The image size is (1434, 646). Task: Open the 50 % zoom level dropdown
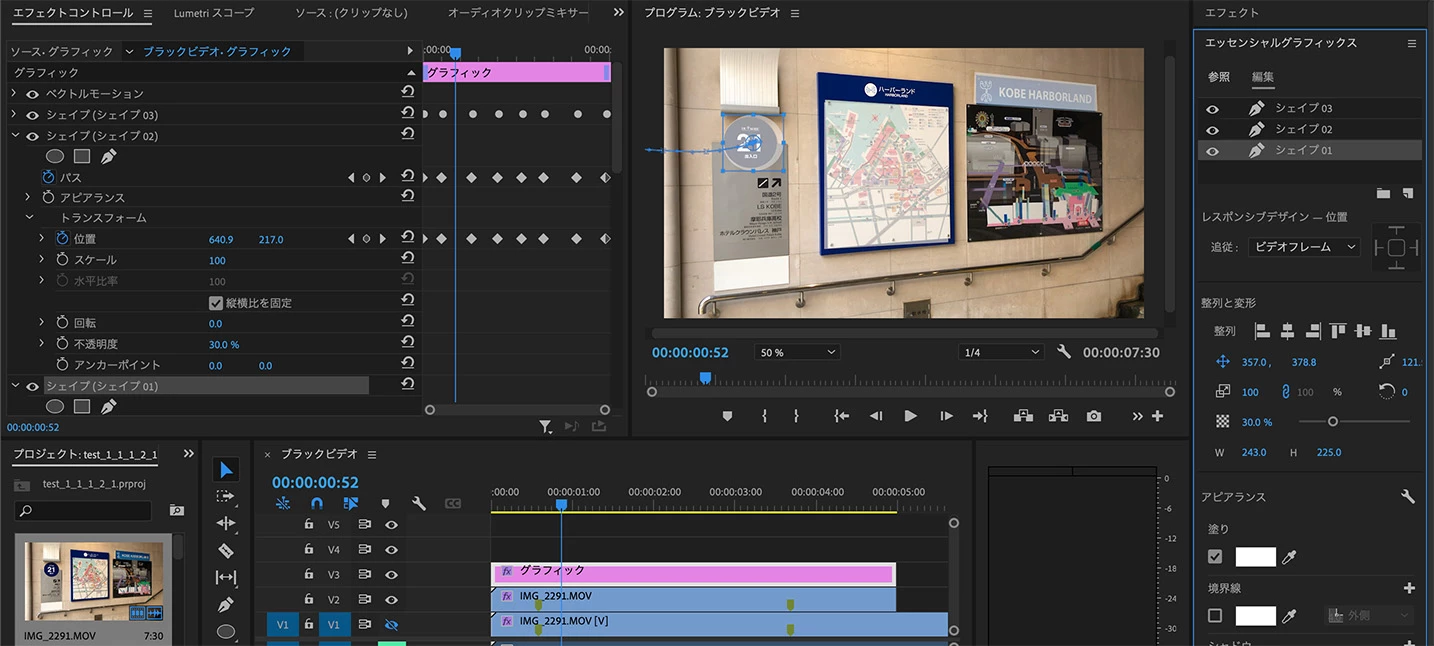click(798, 353)
